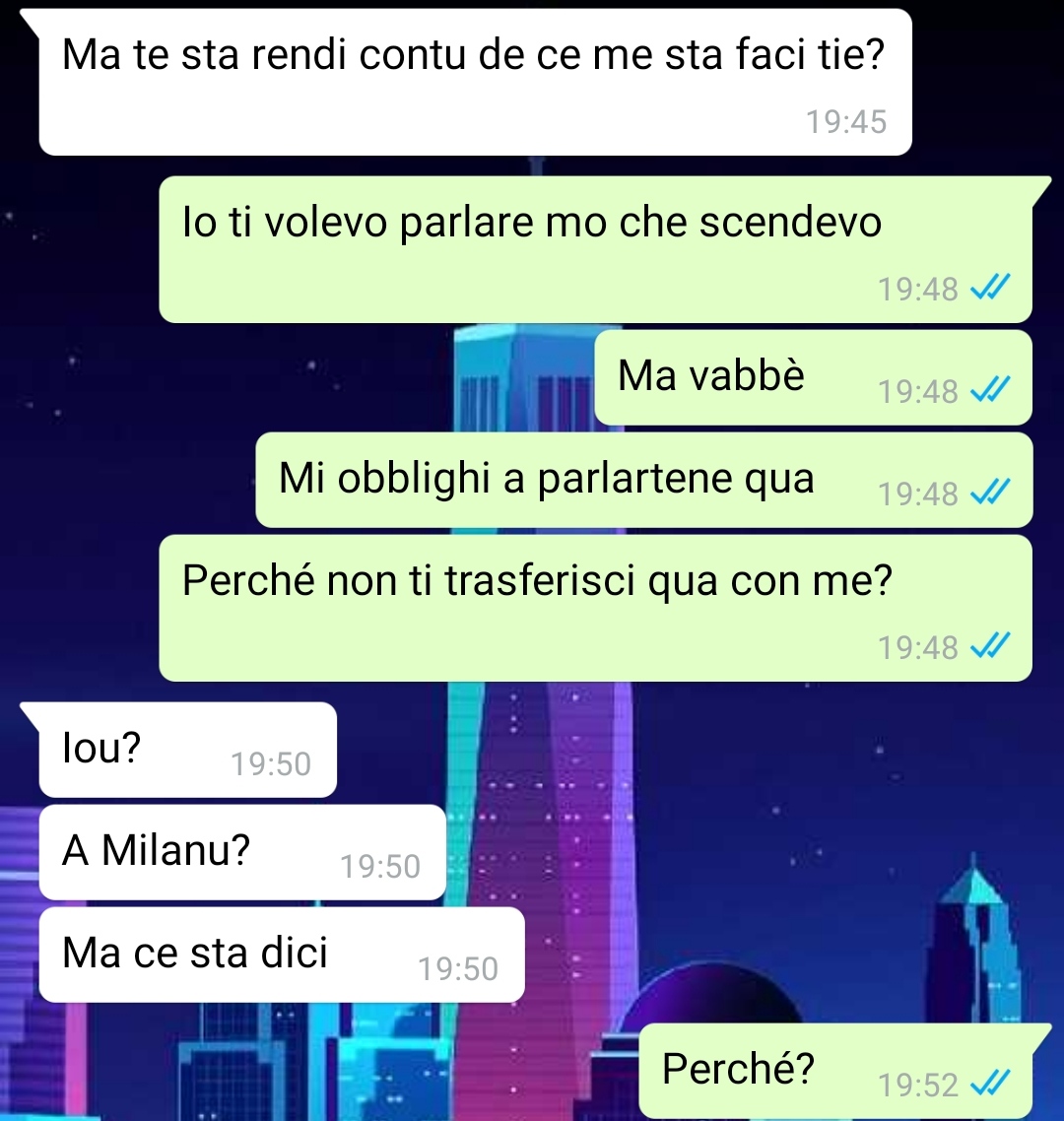The height and width of the screenshot is (1121, 1064).
Task: Tap the 'Ma ce sta dici' message
Action: (x=282, y=955)
